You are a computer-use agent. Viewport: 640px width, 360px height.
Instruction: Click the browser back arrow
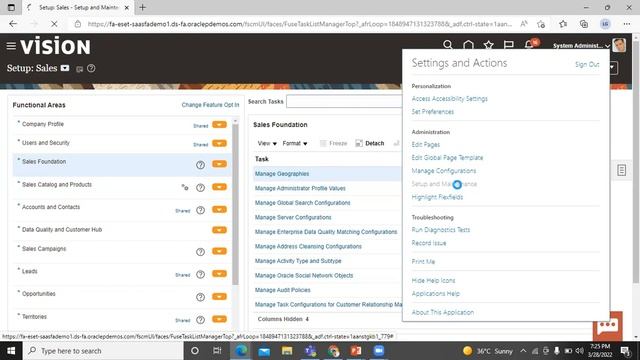13,24
